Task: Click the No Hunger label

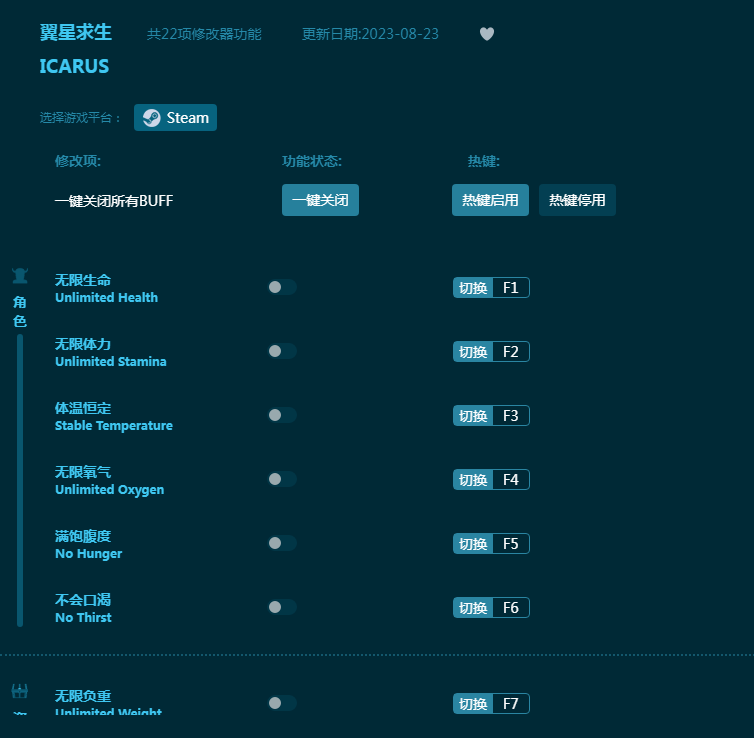Action: (x=88, y=553)
